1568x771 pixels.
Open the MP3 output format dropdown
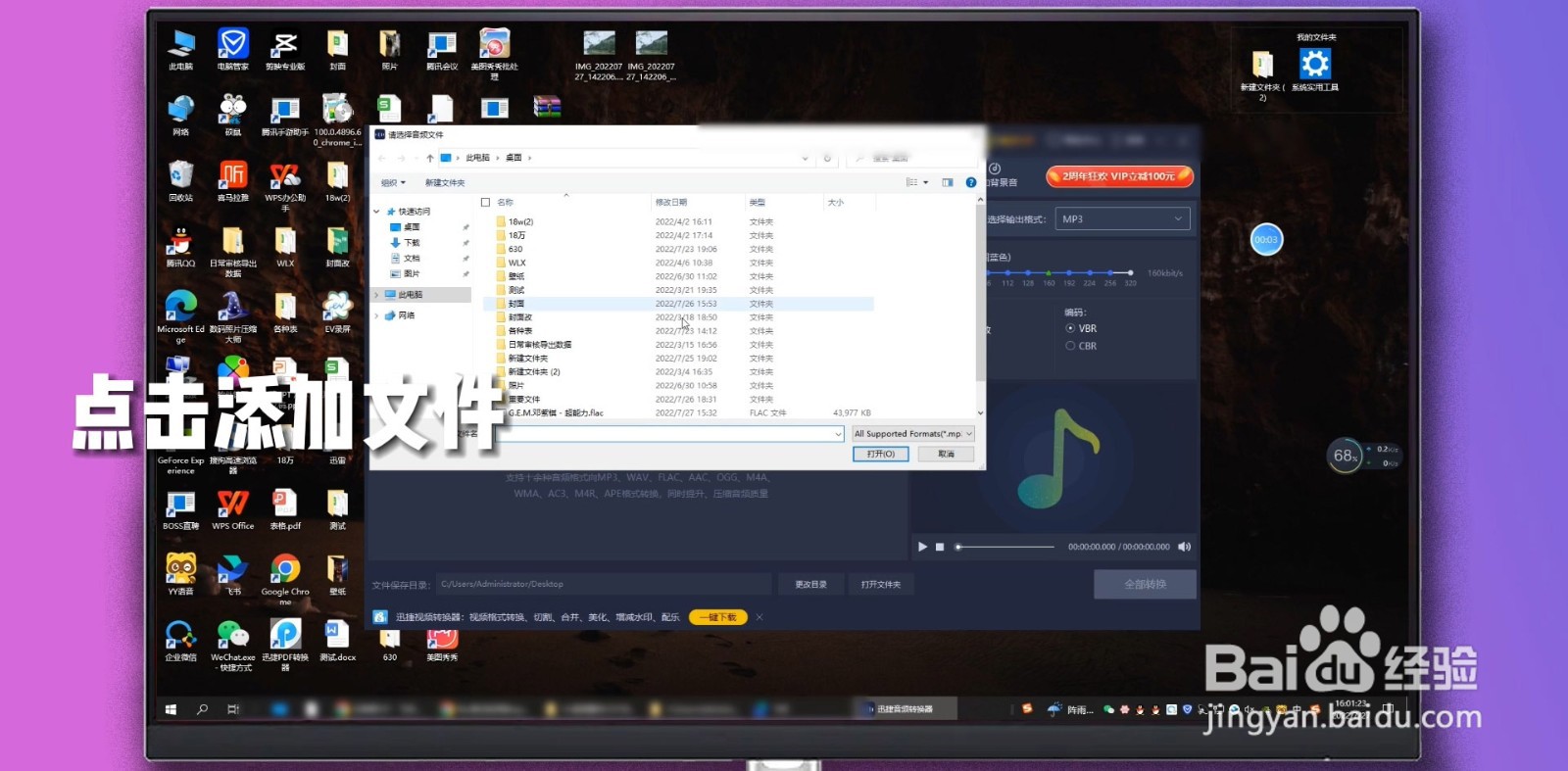point(1123,218)
